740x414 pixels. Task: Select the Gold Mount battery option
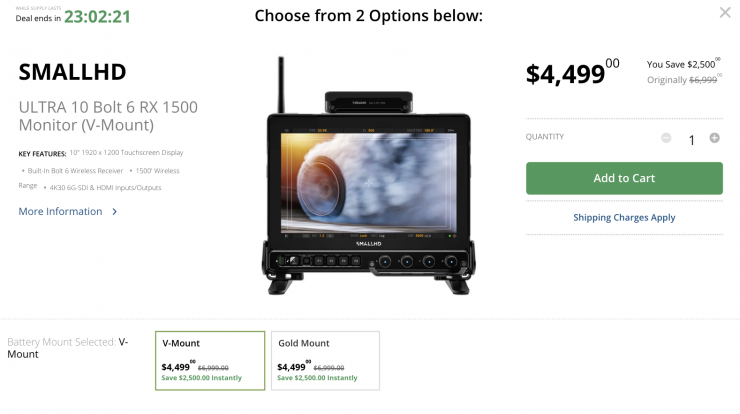click(x=325, y=361)
